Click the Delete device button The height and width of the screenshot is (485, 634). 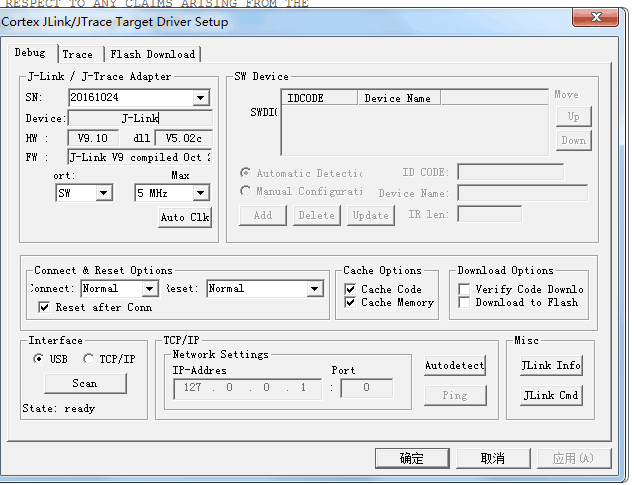pyautogui.click(x=317, y=216)
